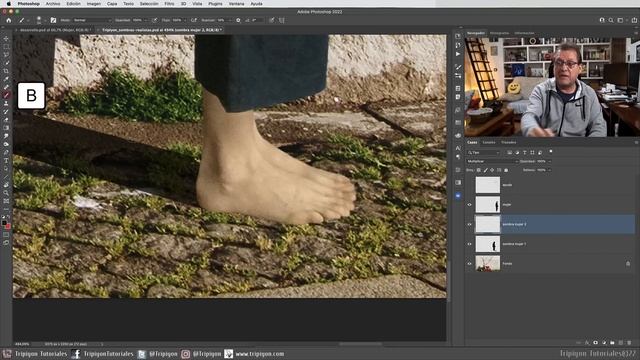640x360 pixels.
Task: Select the Fondo layer thumbnail
Action: (x=488, y=264)
